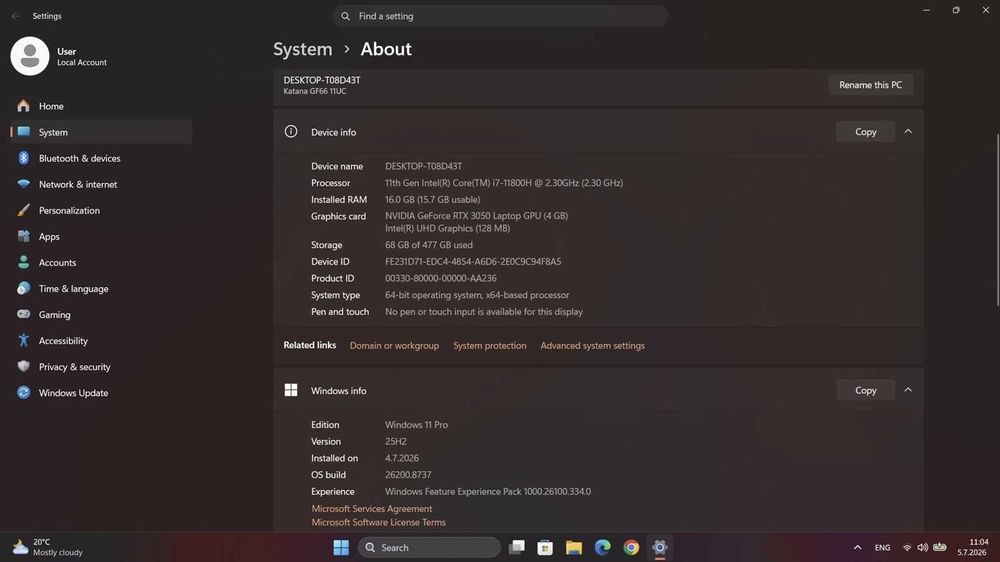The width and height of the screenshot is (1000, 562).
Task: Open Time & language settings
Action: click(x=101, y=289)
